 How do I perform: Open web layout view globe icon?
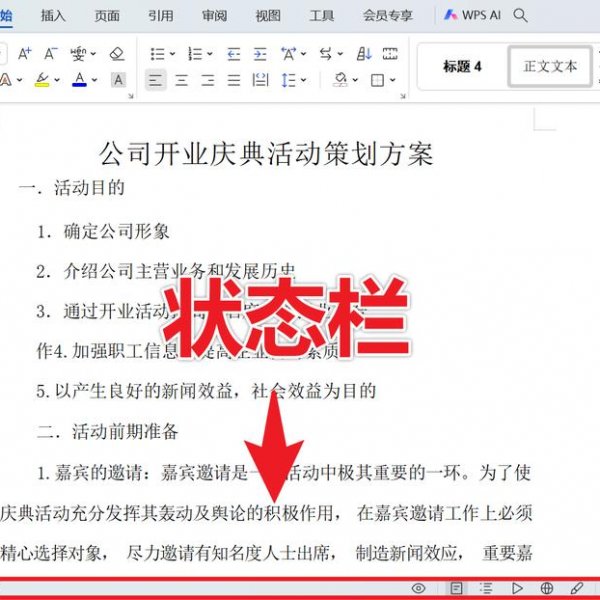click(x=547, y=589)
